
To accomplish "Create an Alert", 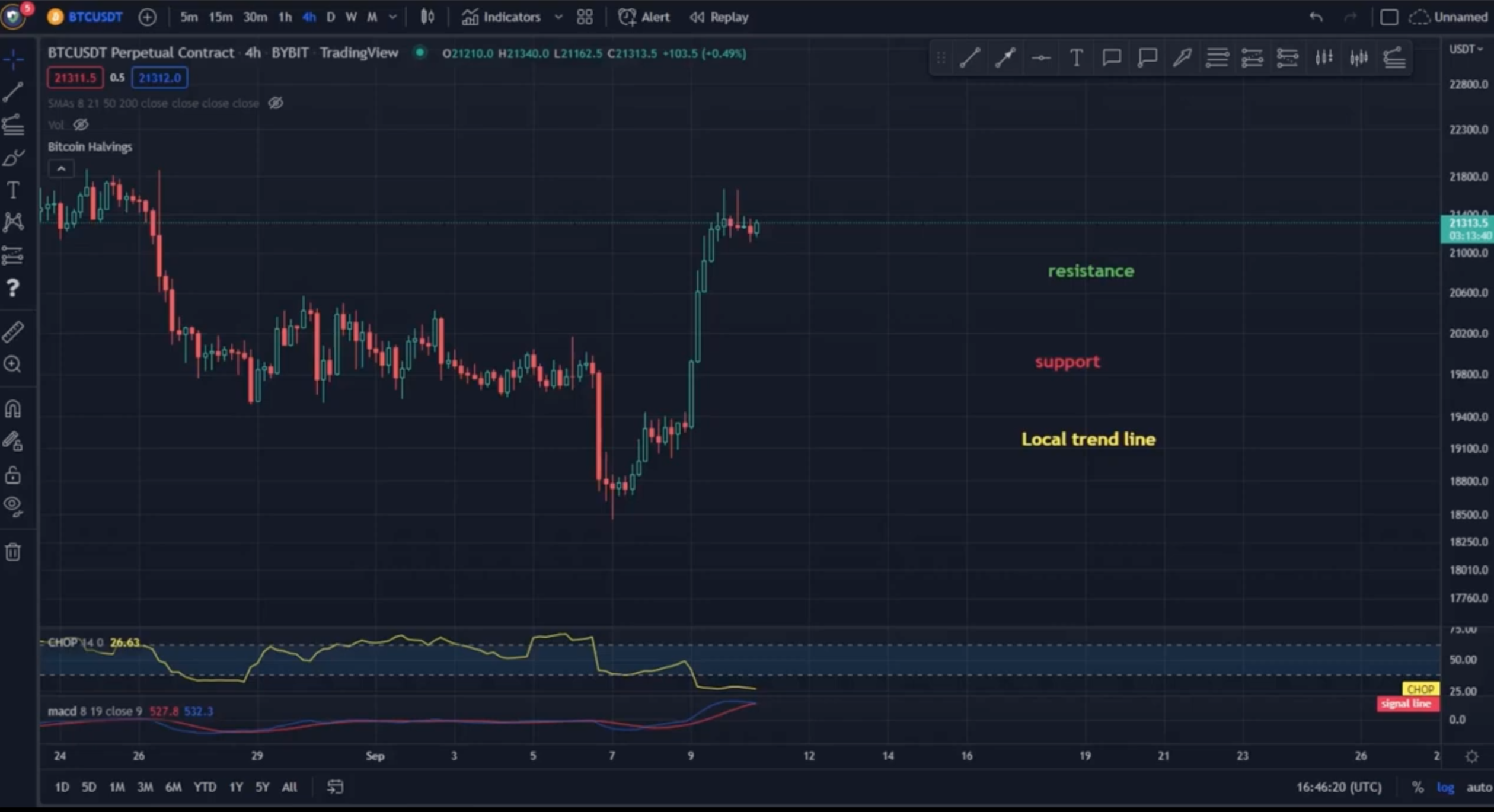I will (x=644, y=17).
